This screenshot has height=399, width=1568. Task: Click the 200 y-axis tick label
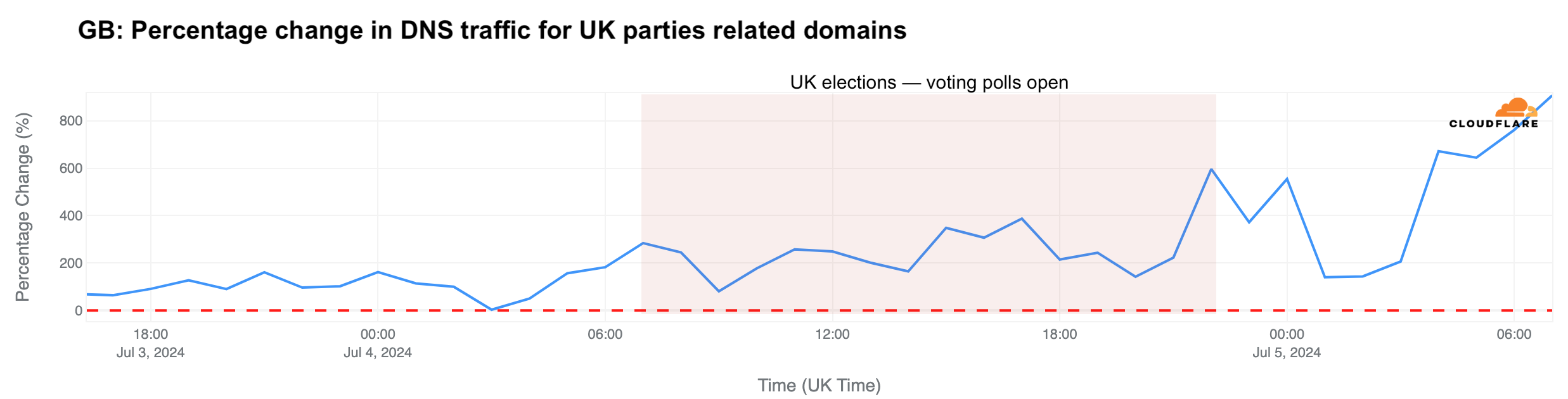71,263
